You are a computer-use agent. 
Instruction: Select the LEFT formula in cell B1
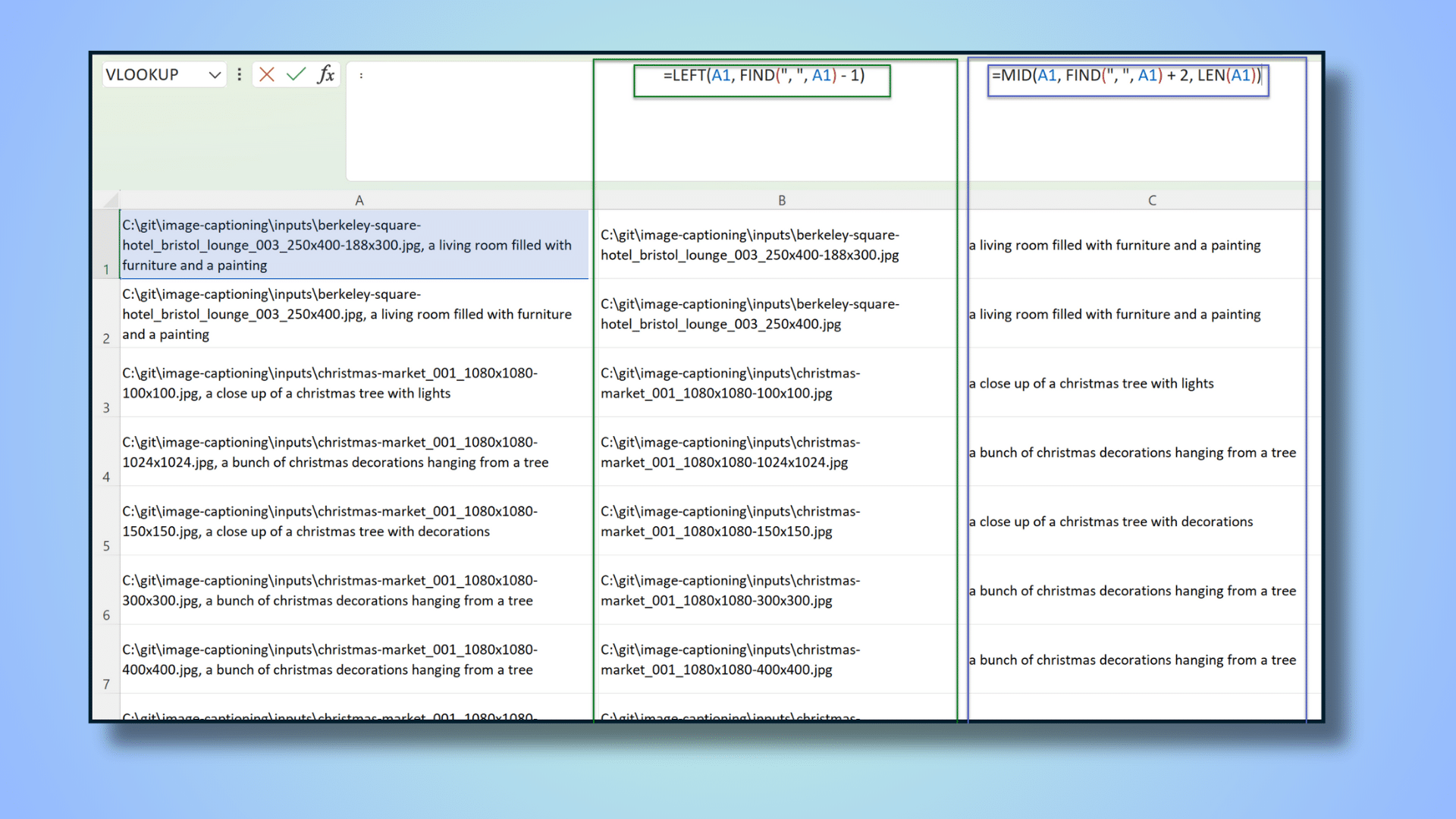click(761, 75)
